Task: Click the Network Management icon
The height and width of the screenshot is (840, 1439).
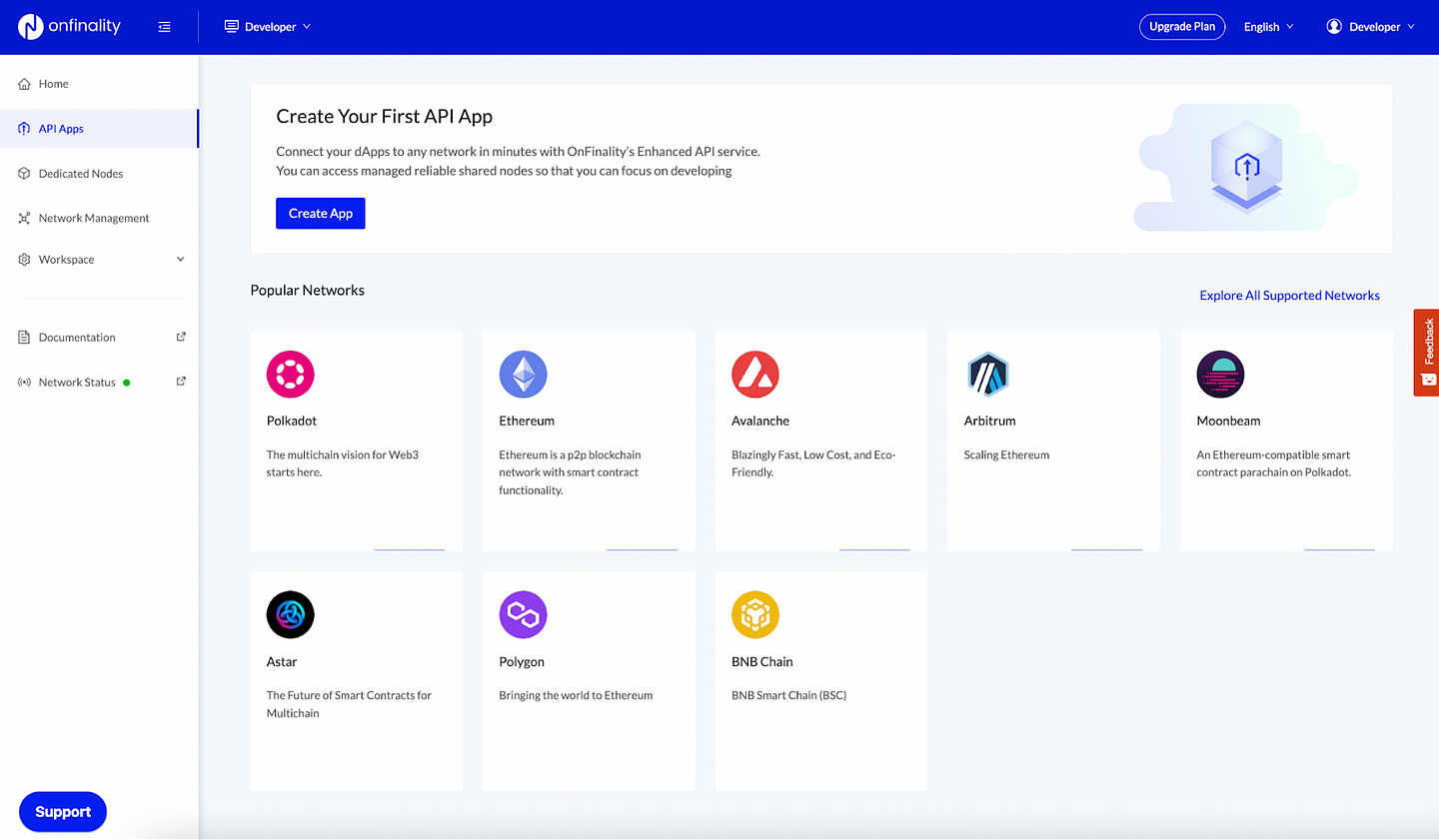Action: [x=24, y=218]
